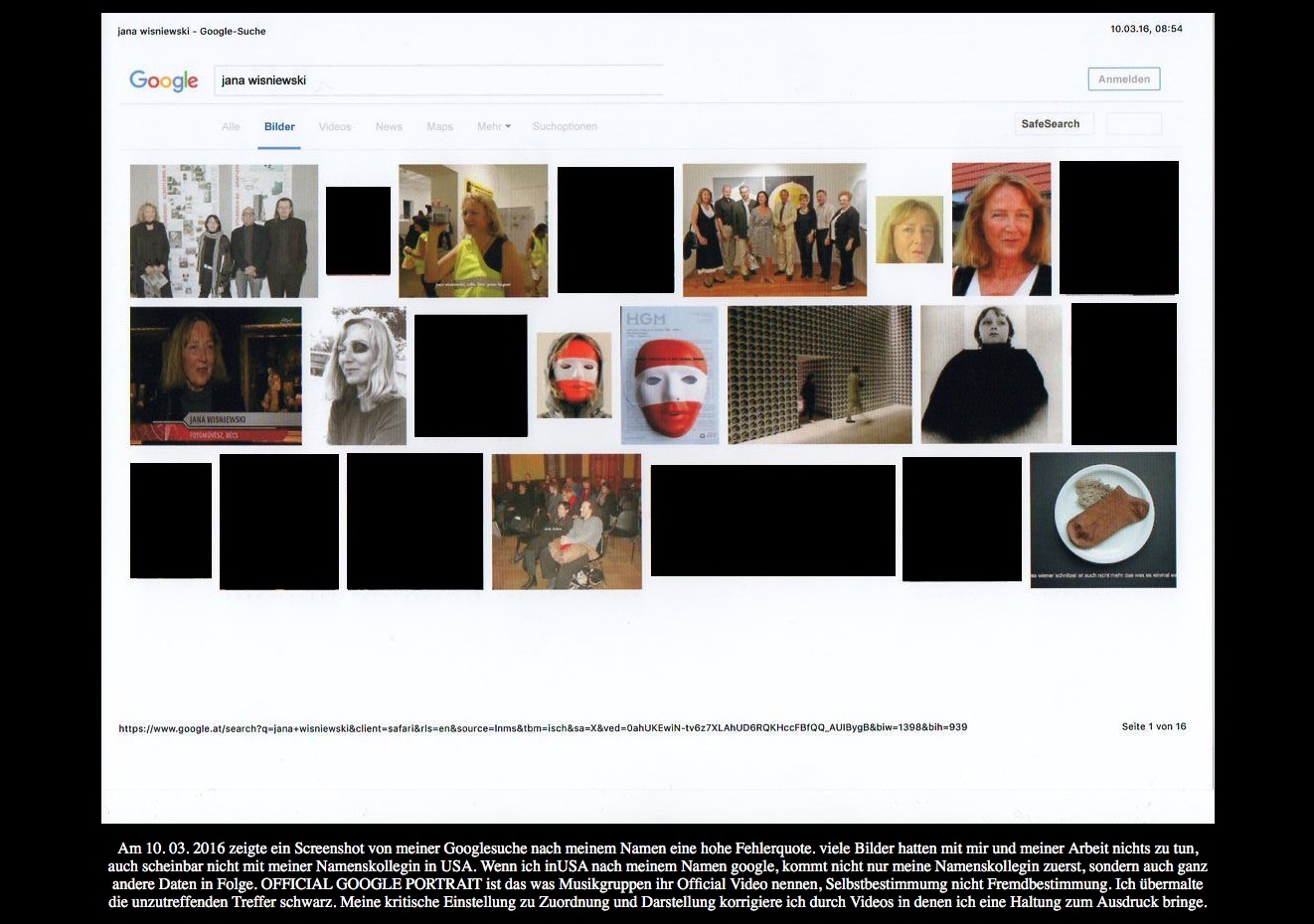Click the red-white mask face thumbnail
1314x924 pixels.
click(x=574, y=375)
